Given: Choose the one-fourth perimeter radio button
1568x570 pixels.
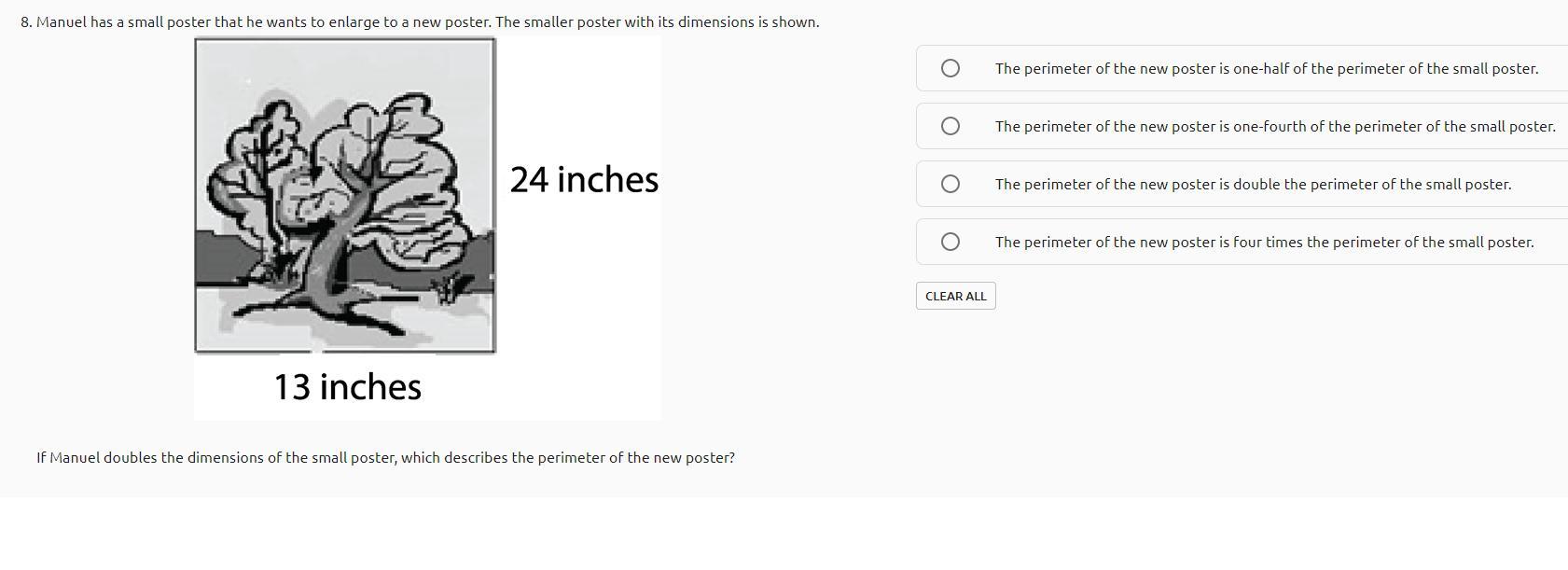Looking at the screenshot, I should pyautogui.click(x=950, y=126).
